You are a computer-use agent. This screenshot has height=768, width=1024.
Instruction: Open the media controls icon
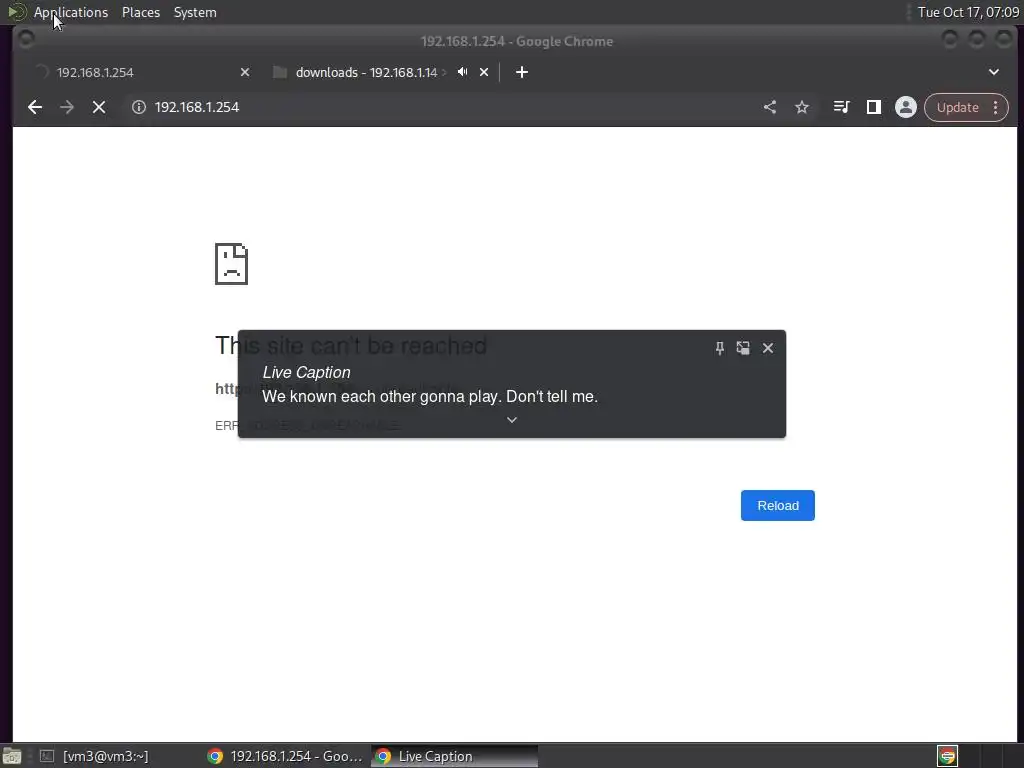(841, 107)
